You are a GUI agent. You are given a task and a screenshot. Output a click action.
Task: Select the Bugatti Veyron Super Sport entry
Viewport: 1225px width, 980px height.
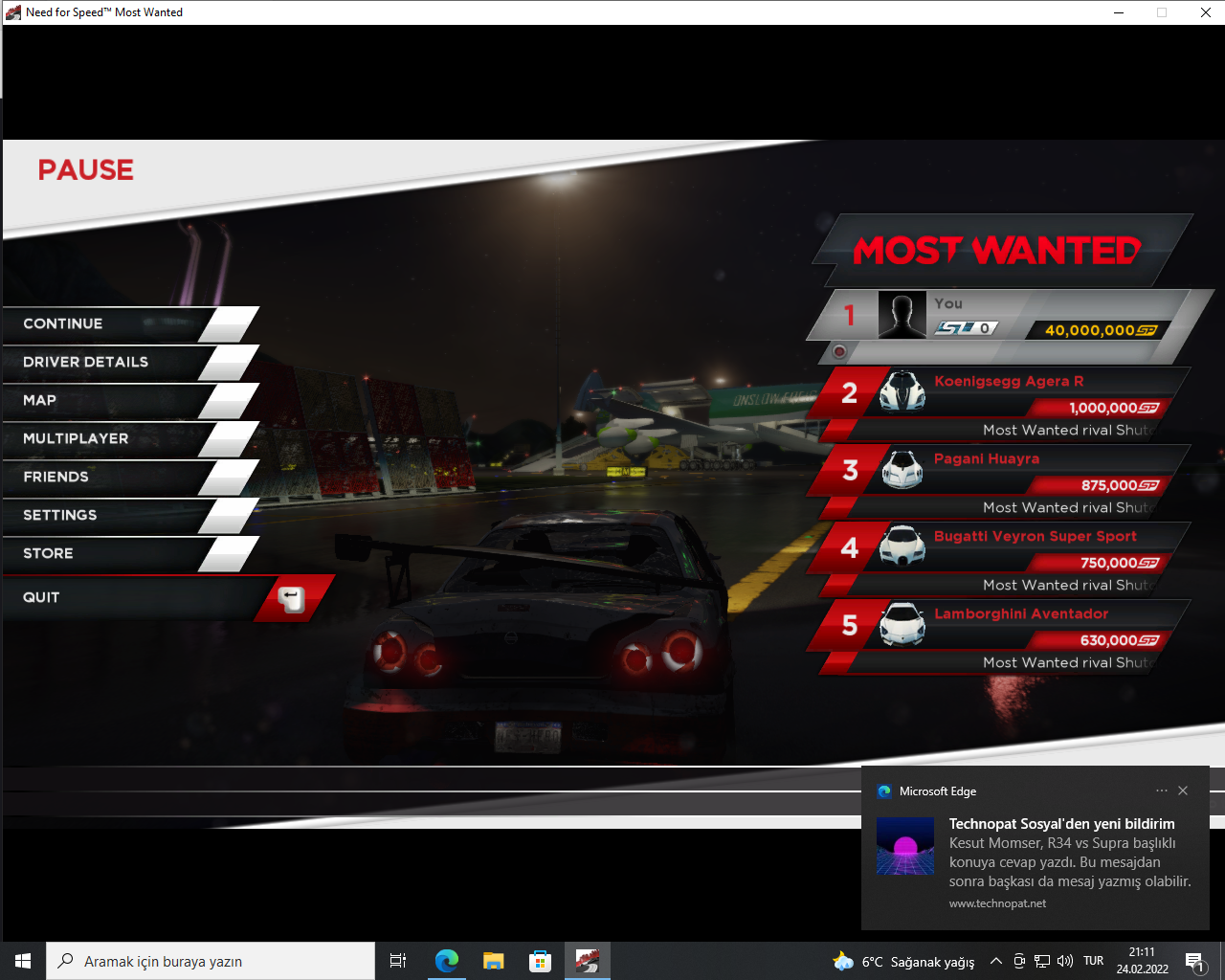pyautogui.click(x=1000, y=559)
